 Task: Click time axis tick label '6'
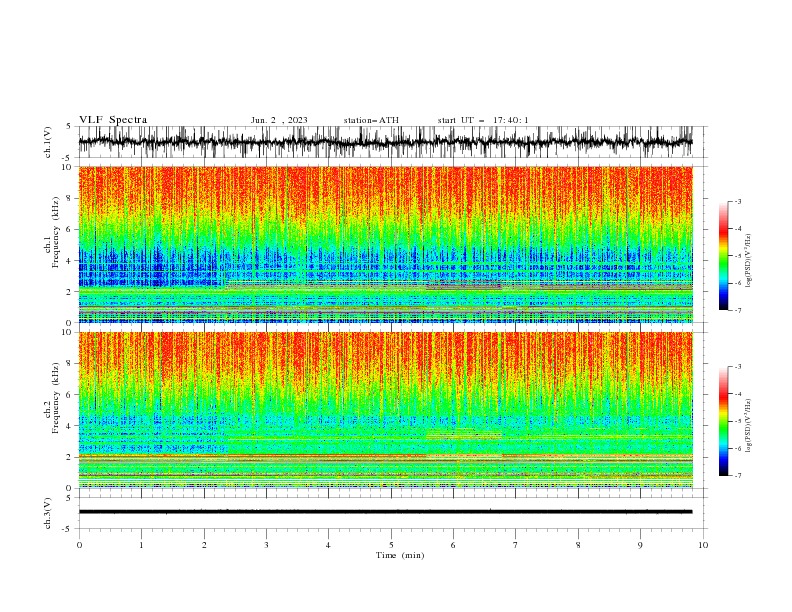[x=453, y=545]
